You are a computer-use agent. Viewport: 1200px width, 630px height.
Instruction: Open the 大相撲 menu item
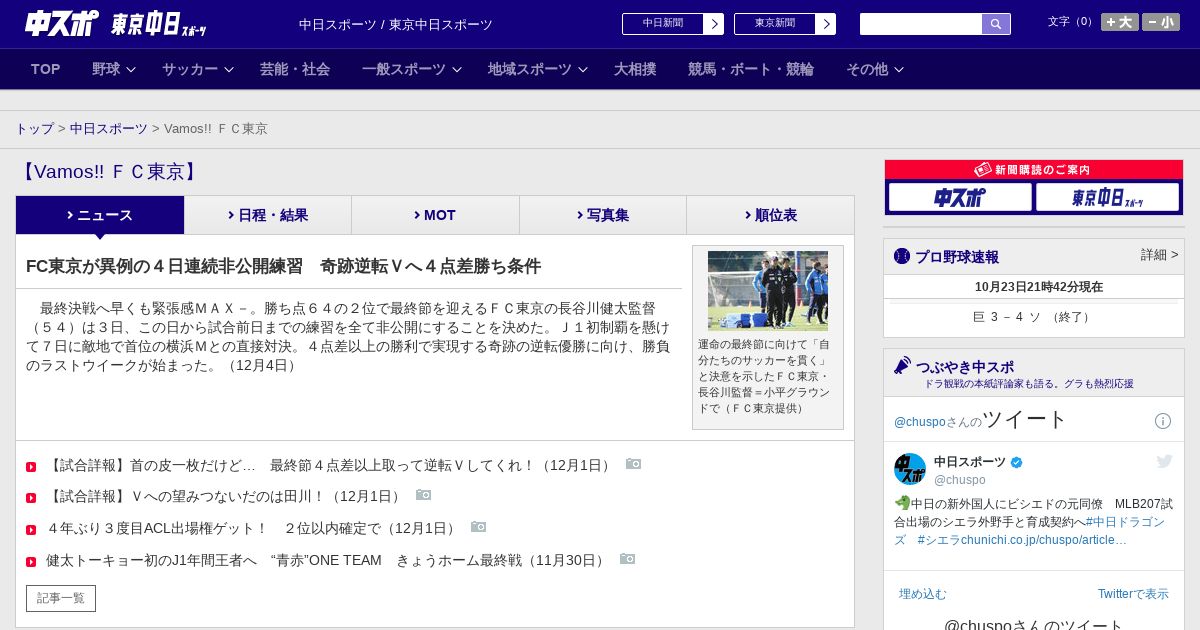coord(635,69)
